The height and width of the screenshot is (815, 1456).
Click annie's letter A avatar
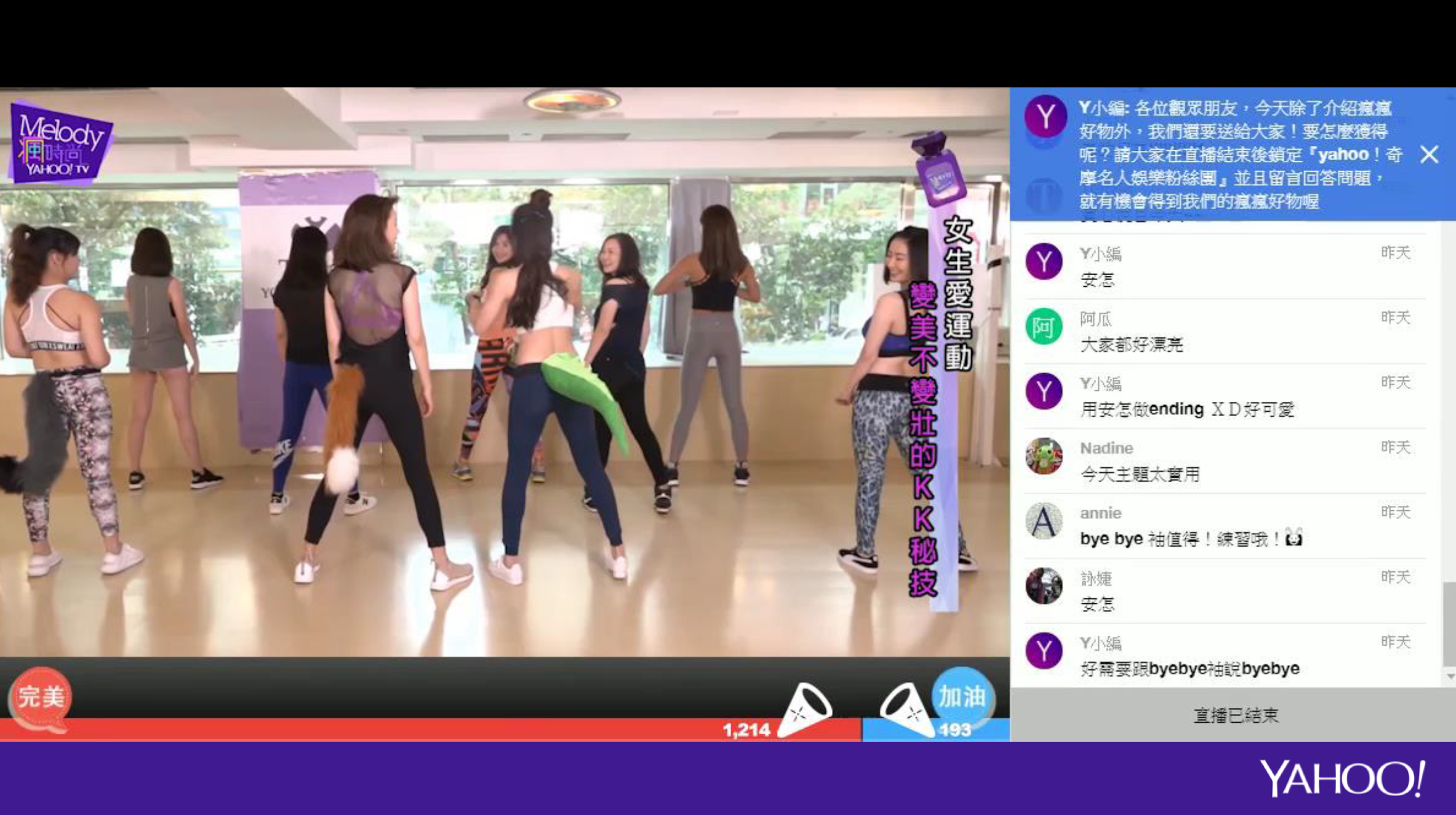point(1044,521)
